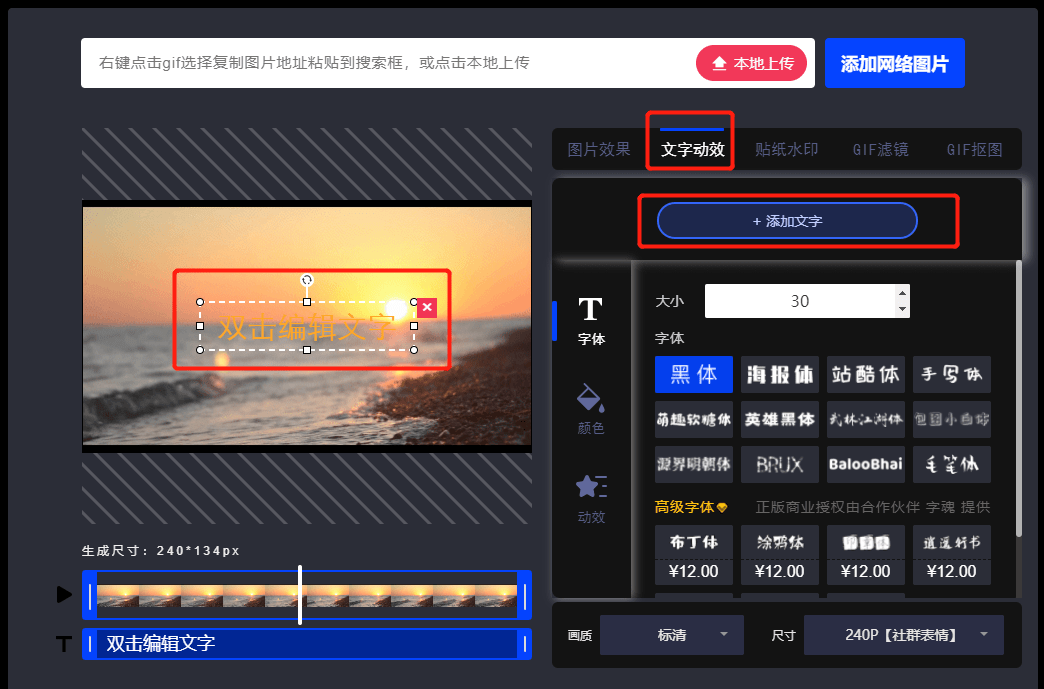This screenshot has height=689, width=1044.
Task: Choose the 黑体 font style
Action: (x=693, y=375)
